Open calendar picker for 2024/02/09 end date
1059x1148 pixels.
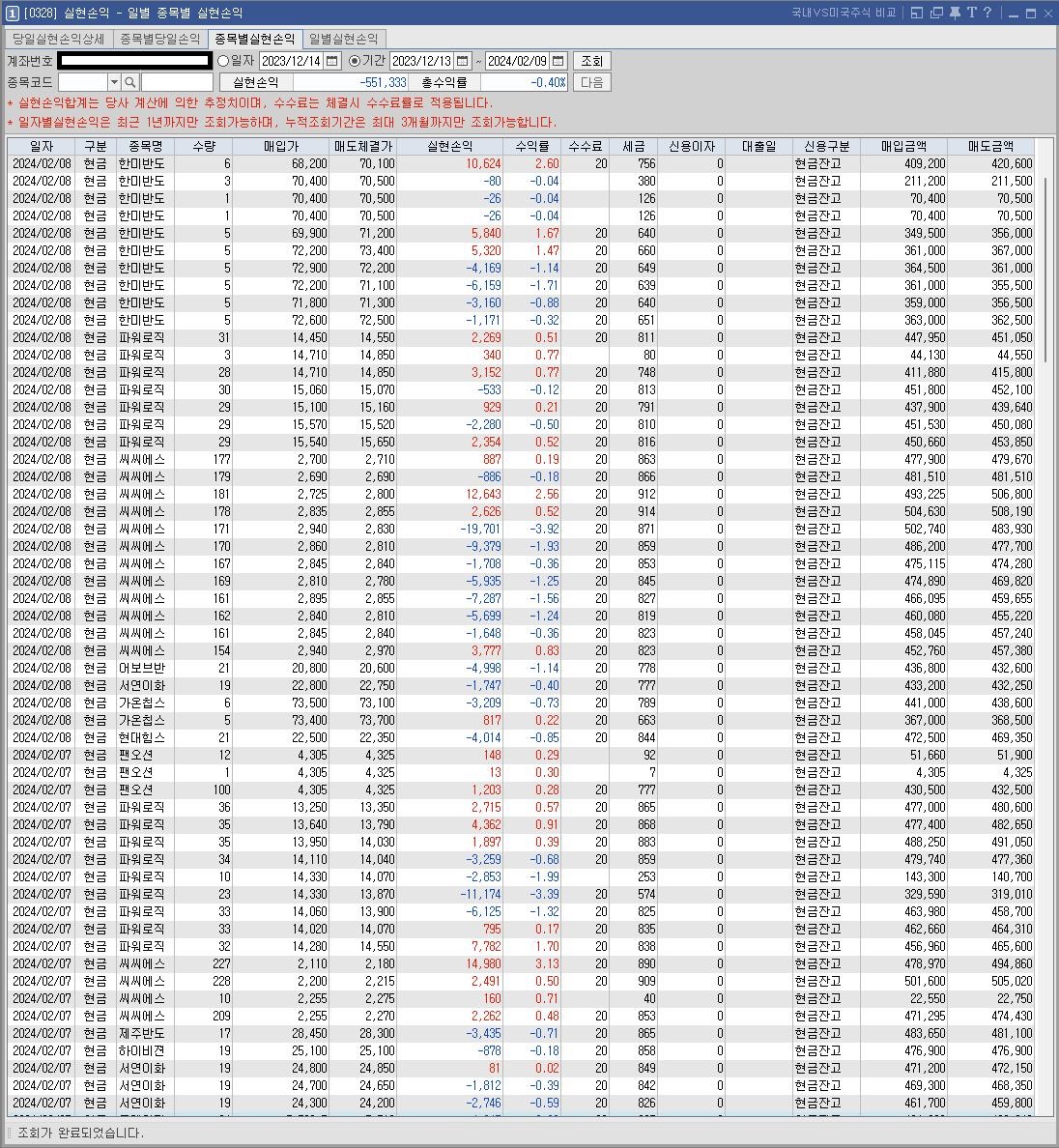(x=558, y=61)
